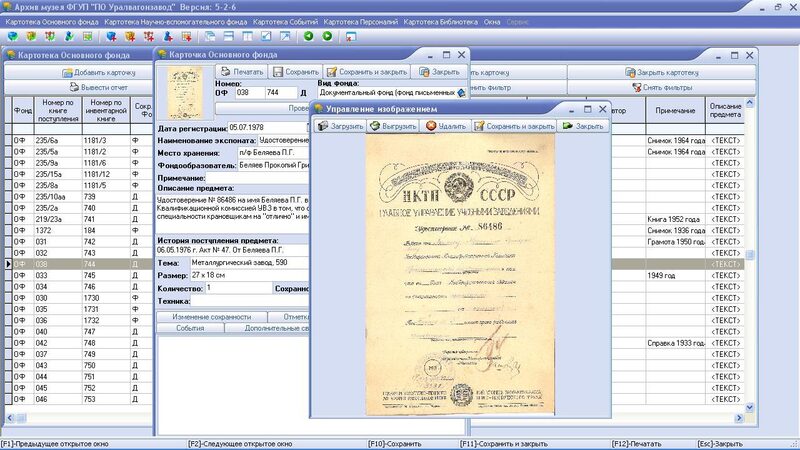Screen dimensions: 800x450
Task: Click the empty Техника input field
Action: point(249,301)
